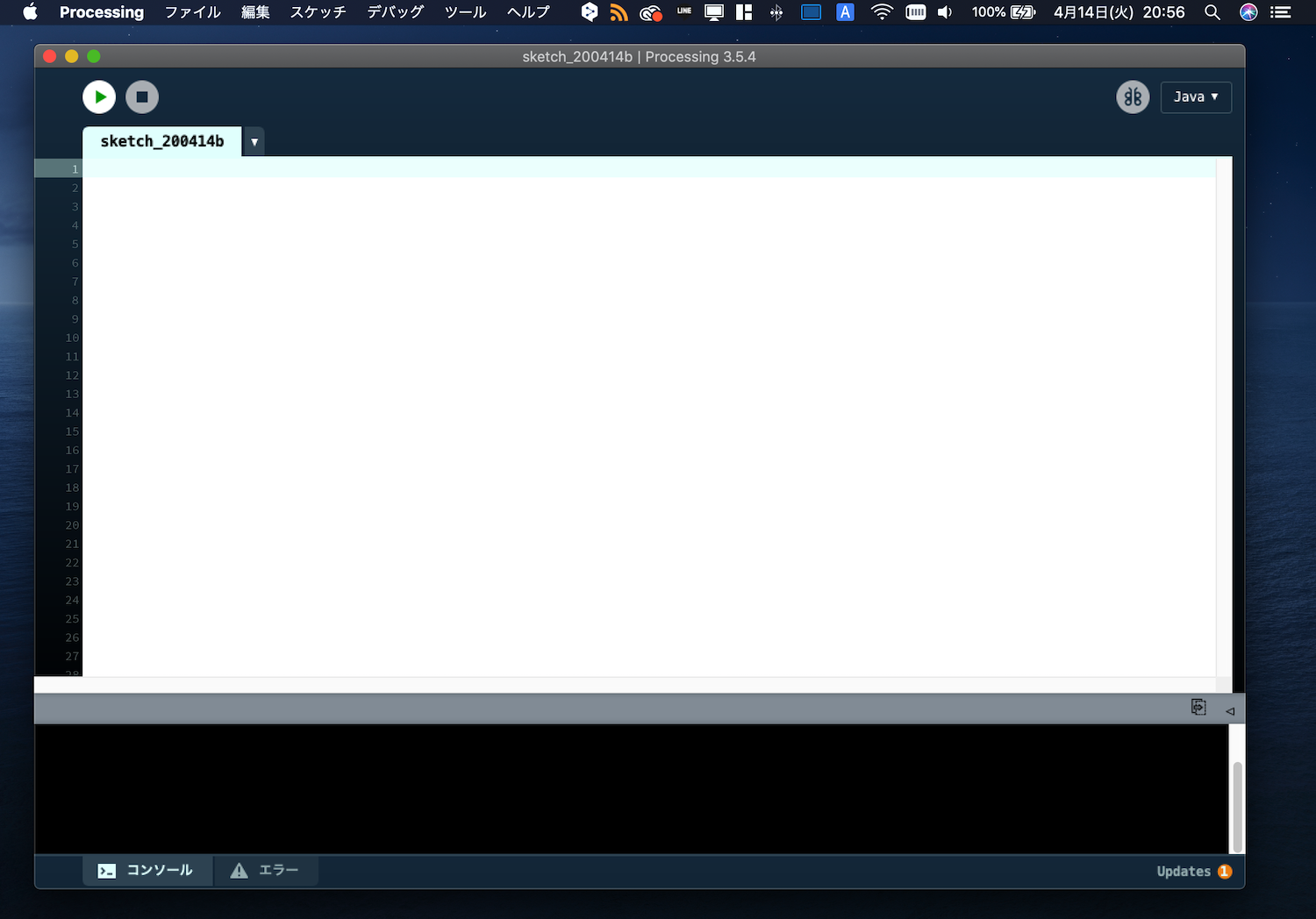Collapse the console with the triangle icon
The image size is (1316, 919).
coord(1230,710)
